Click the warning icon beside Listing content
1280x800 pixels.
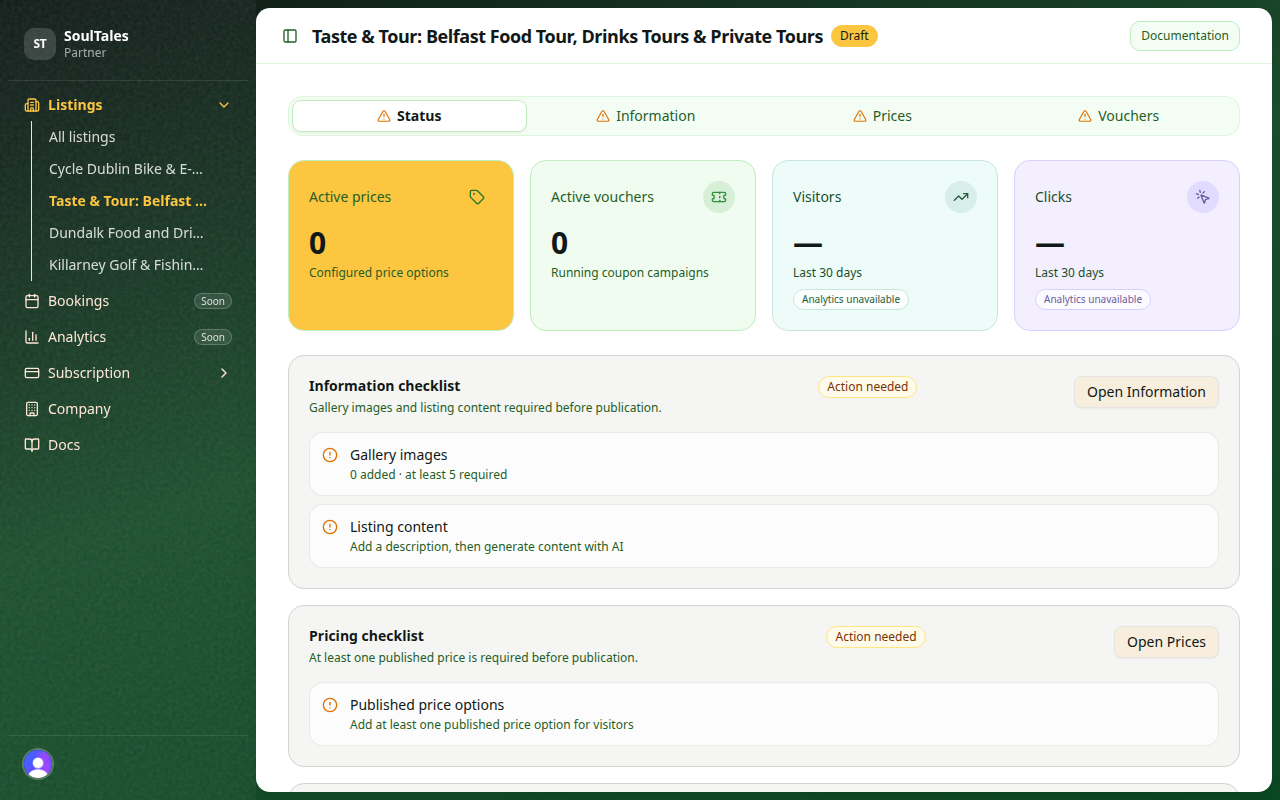[x=330, y=527]
